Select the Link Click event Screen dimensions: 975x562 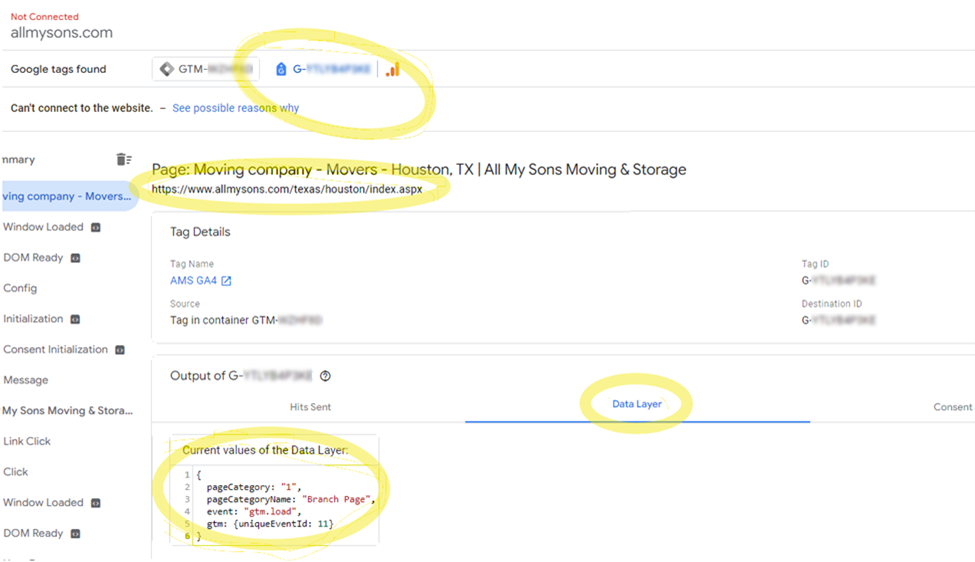(27, 441)
